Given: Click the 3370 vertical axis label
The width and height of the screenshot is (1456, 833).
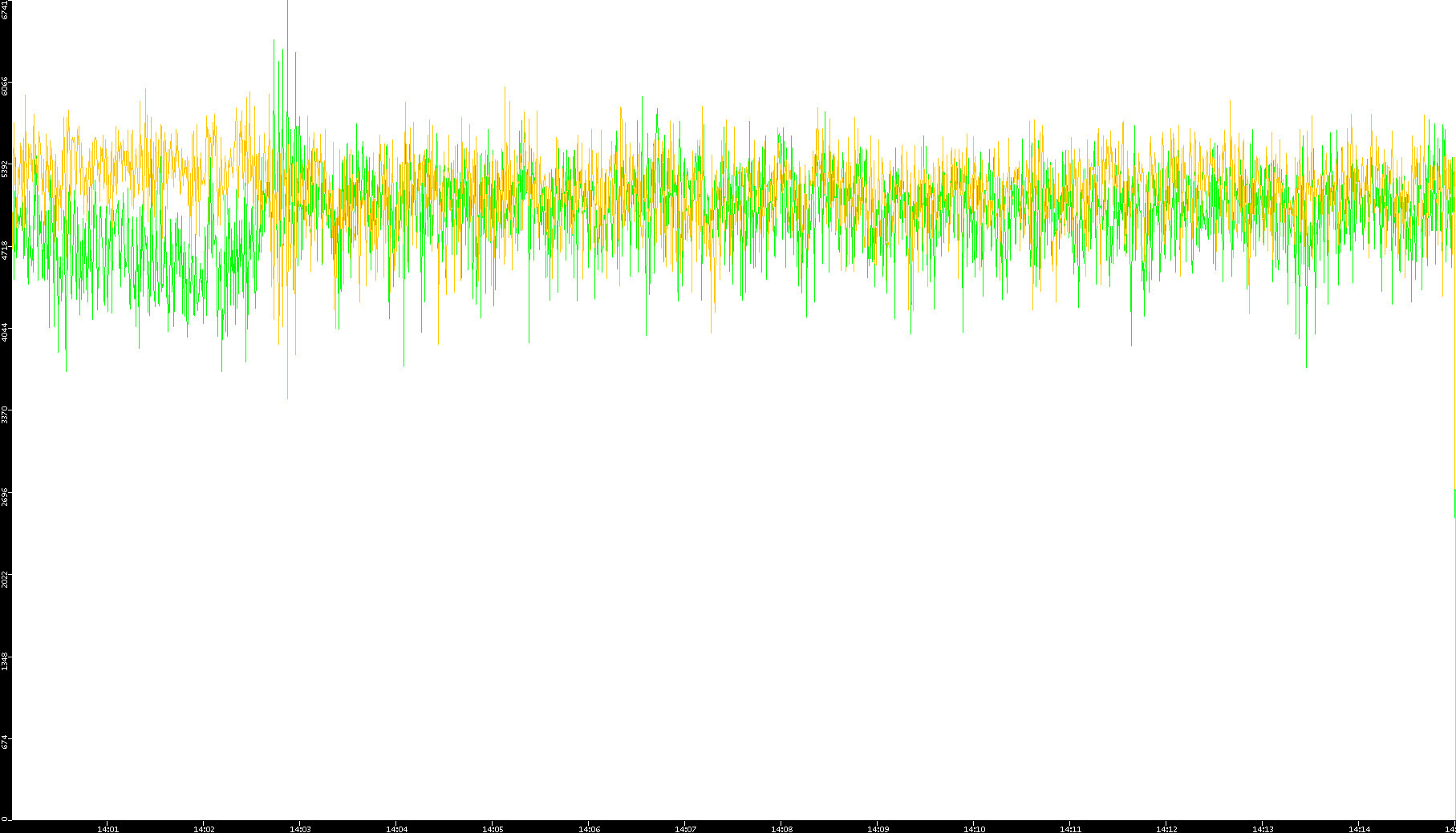Looking at the screenshot, I should [6, 414].
